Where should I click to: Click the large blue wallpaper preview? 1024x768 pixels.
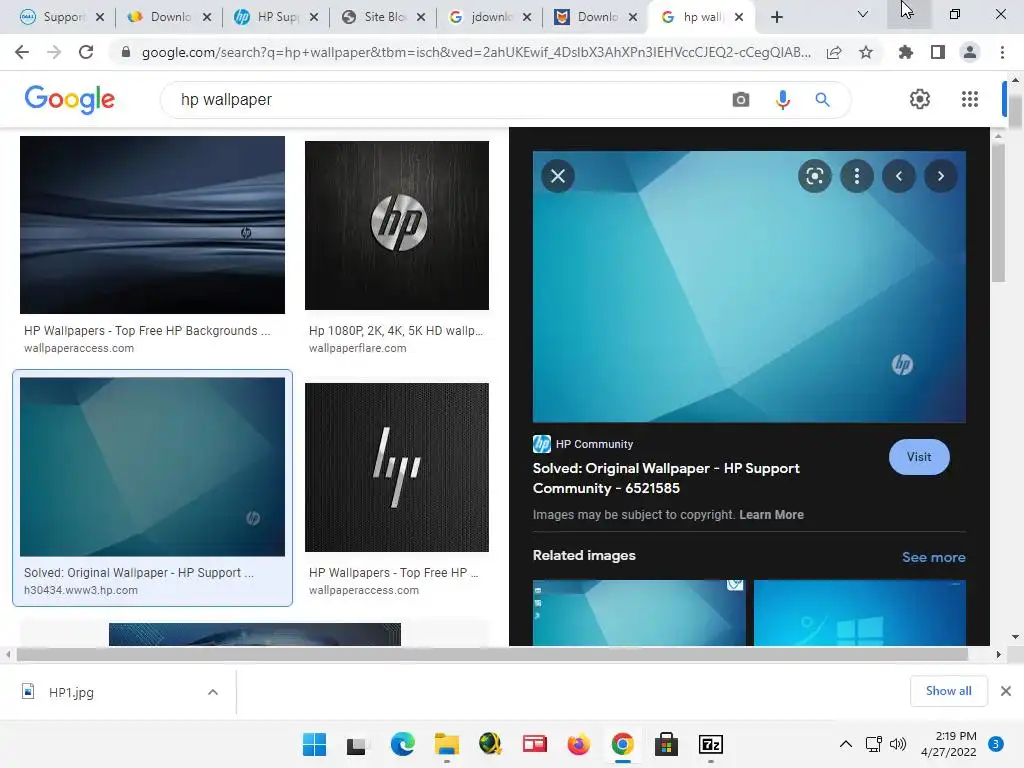(749, 287)
